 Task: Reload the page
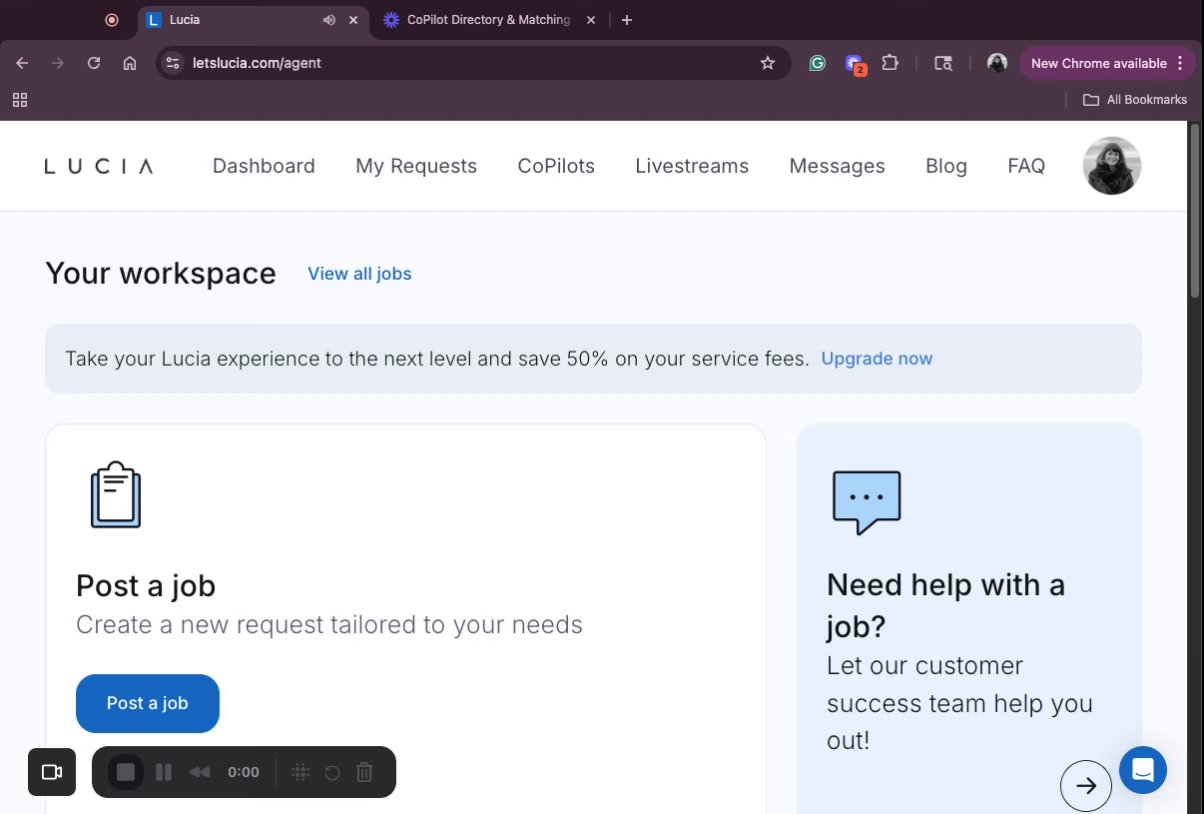(94, 63)
